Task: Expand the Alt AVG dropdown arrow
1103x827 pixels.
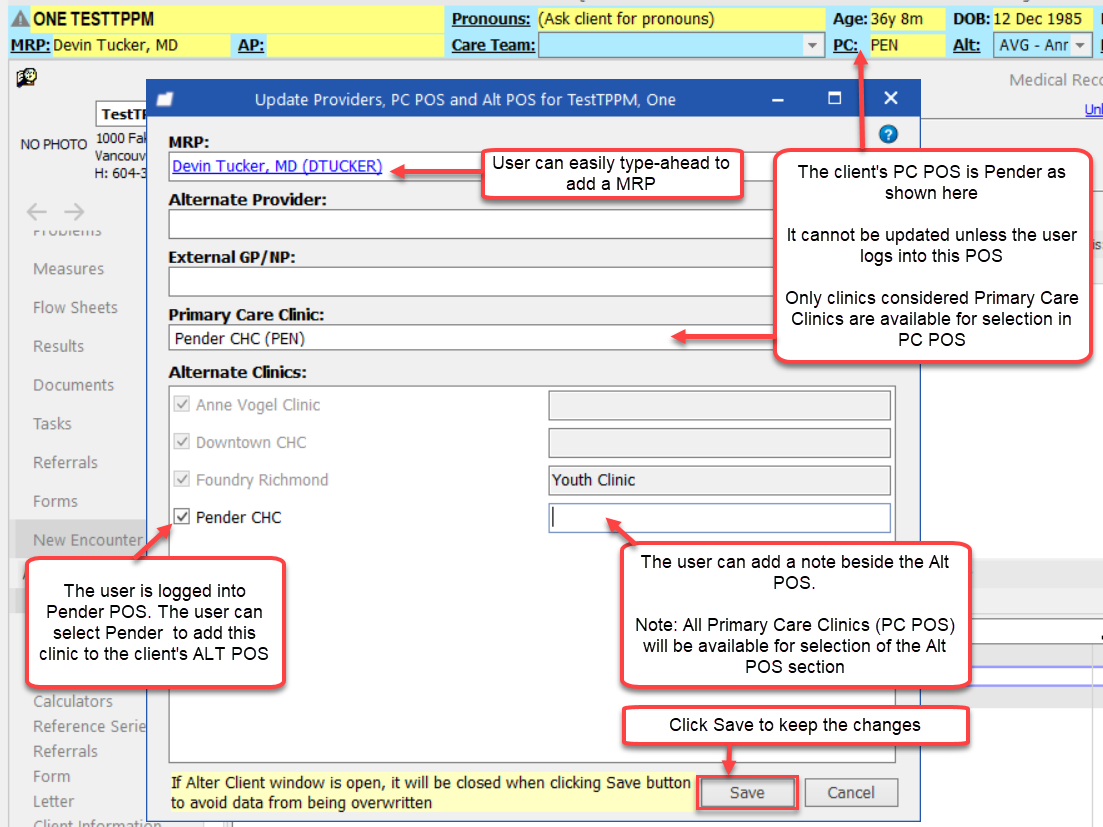Action: [x=1080, y=46]
